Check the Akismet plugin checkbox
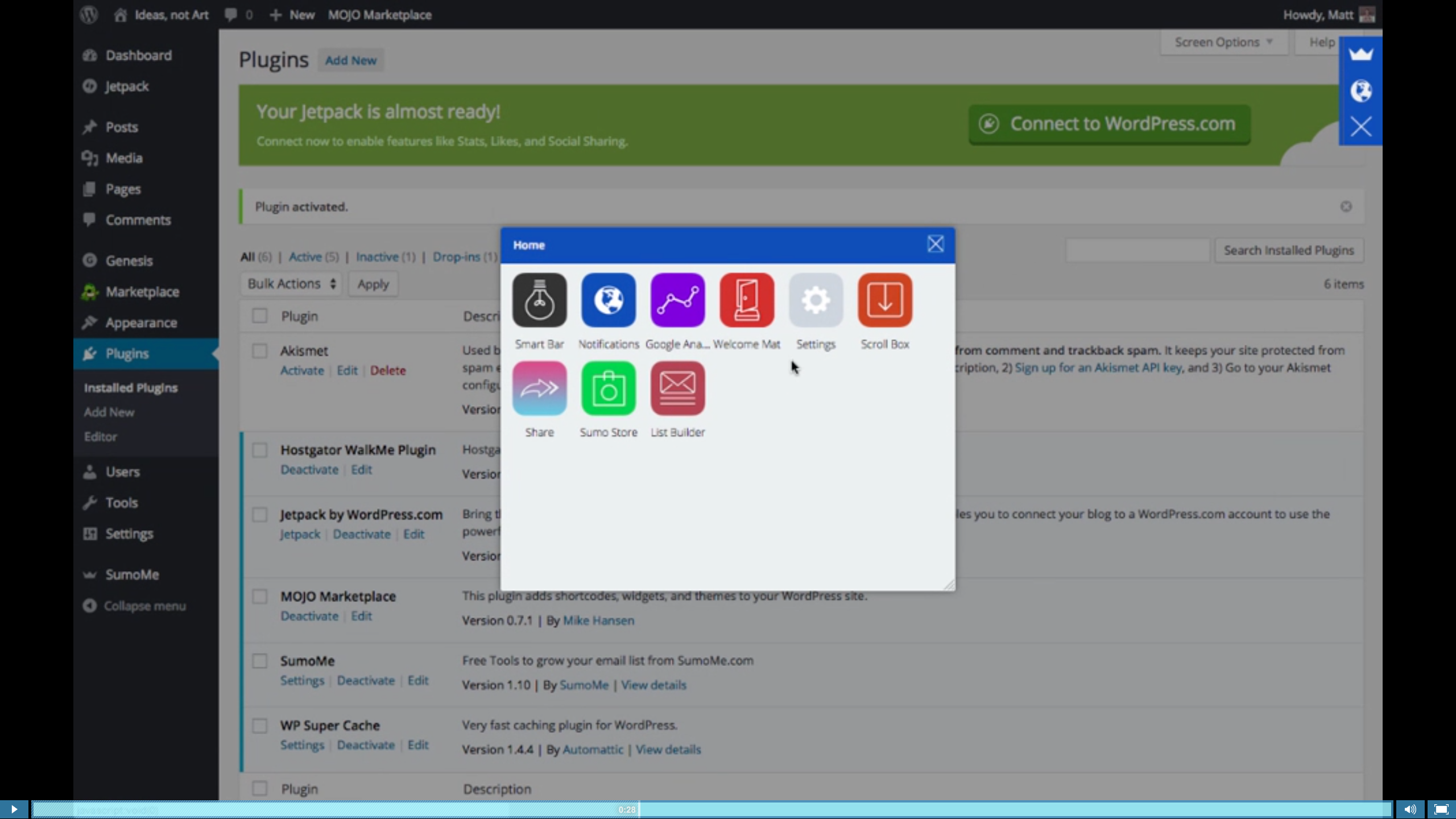 click(259, 351)
